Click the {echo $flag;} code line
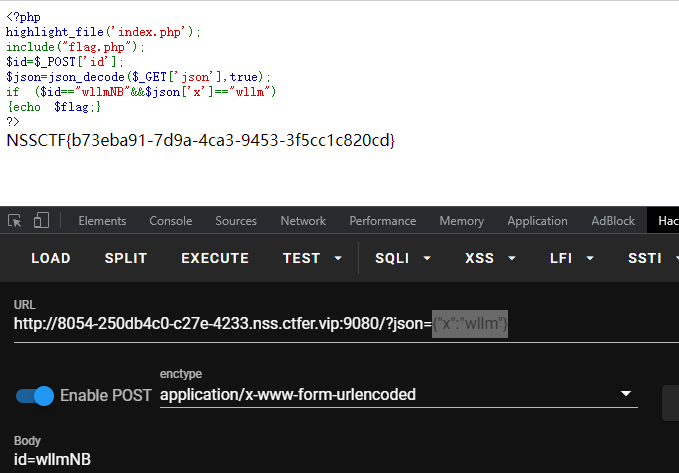 (x=54, y=107)
